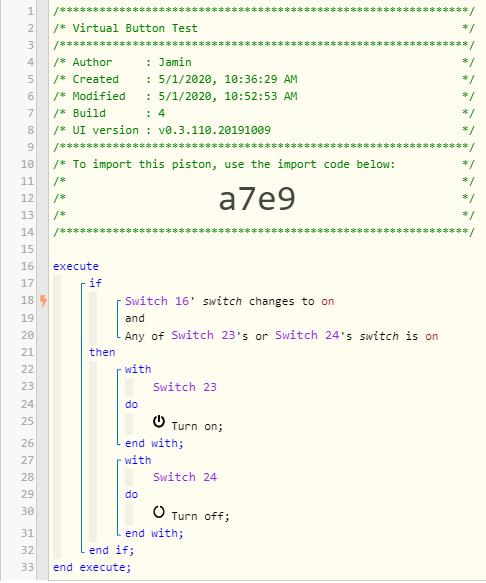Select the second 'with' block keyword
Image resolution: width=486 pixels, height=583 pixels.
point(138,460)
